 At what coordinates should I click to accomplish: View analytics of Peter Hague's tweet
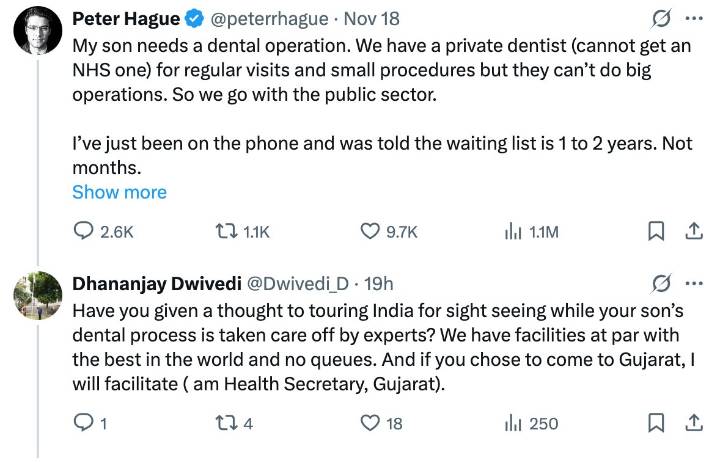(x=513, y=232)
